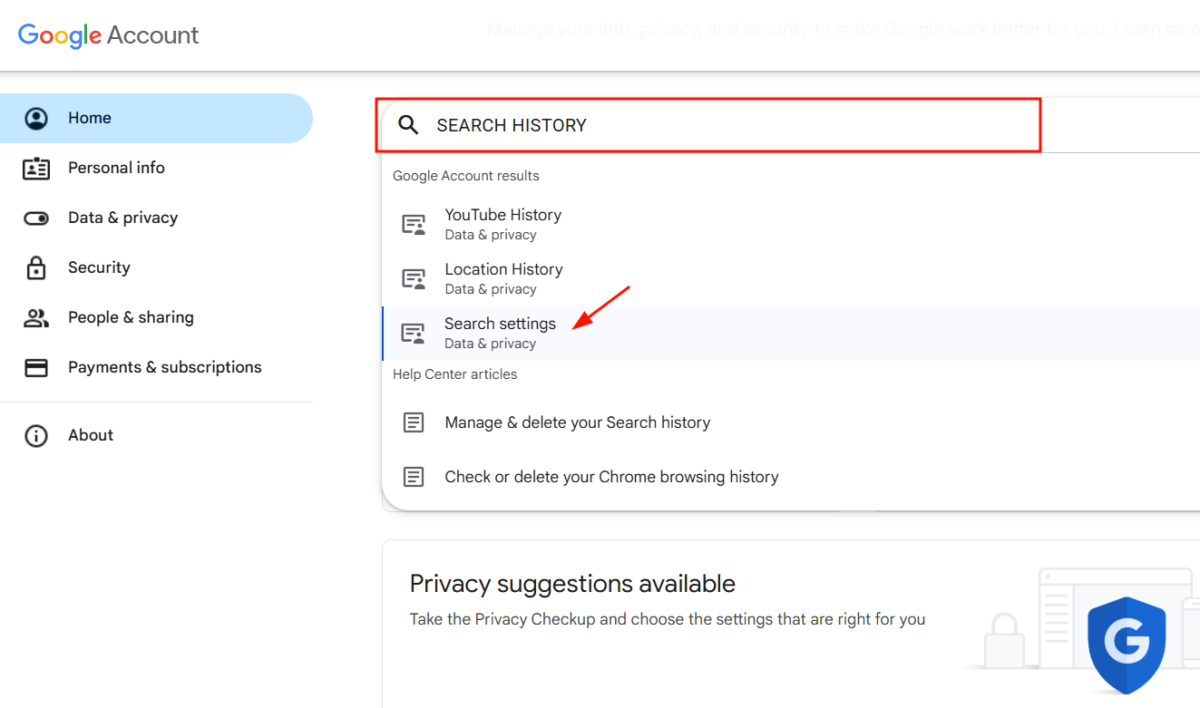This screenshot has width=1200, height=708.
Task: Click the Security padlock icon
Action: click(x=36, y=268)
